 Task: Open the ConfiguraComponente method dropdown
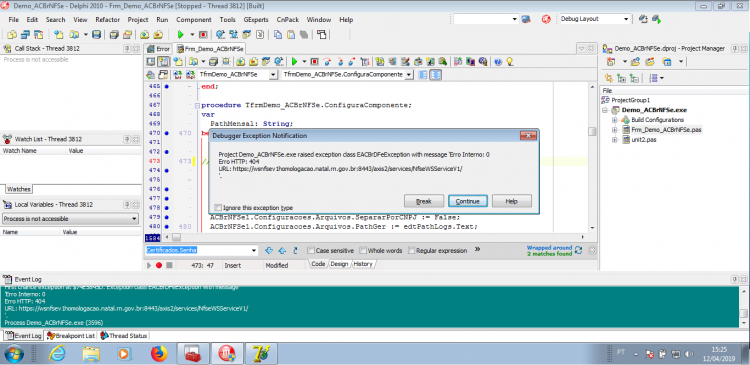pos(408,75)
